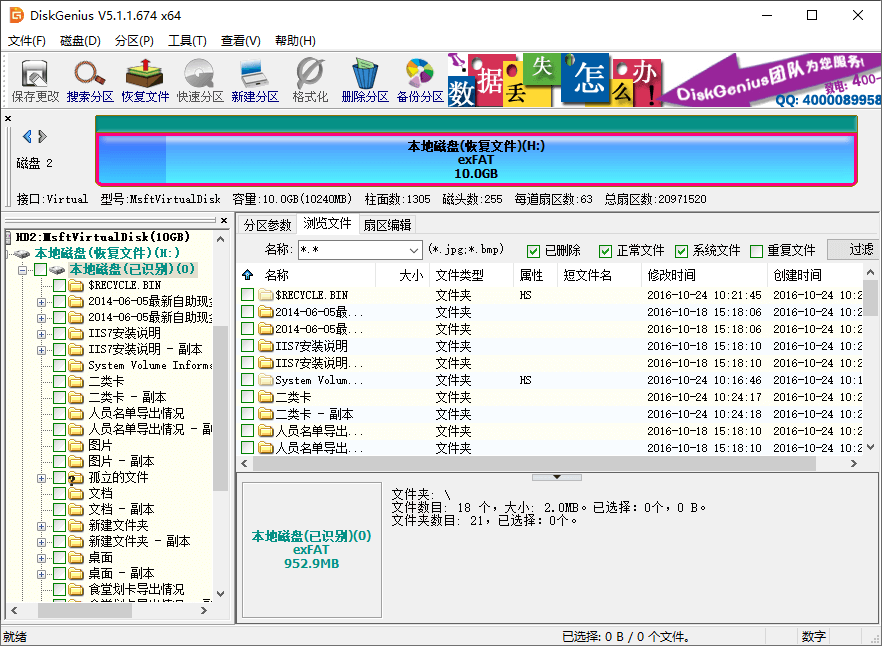Viewport: 882px width, 646px height.
Task: Click the up-folder arrow in file list header
Action: click(248, 275)
